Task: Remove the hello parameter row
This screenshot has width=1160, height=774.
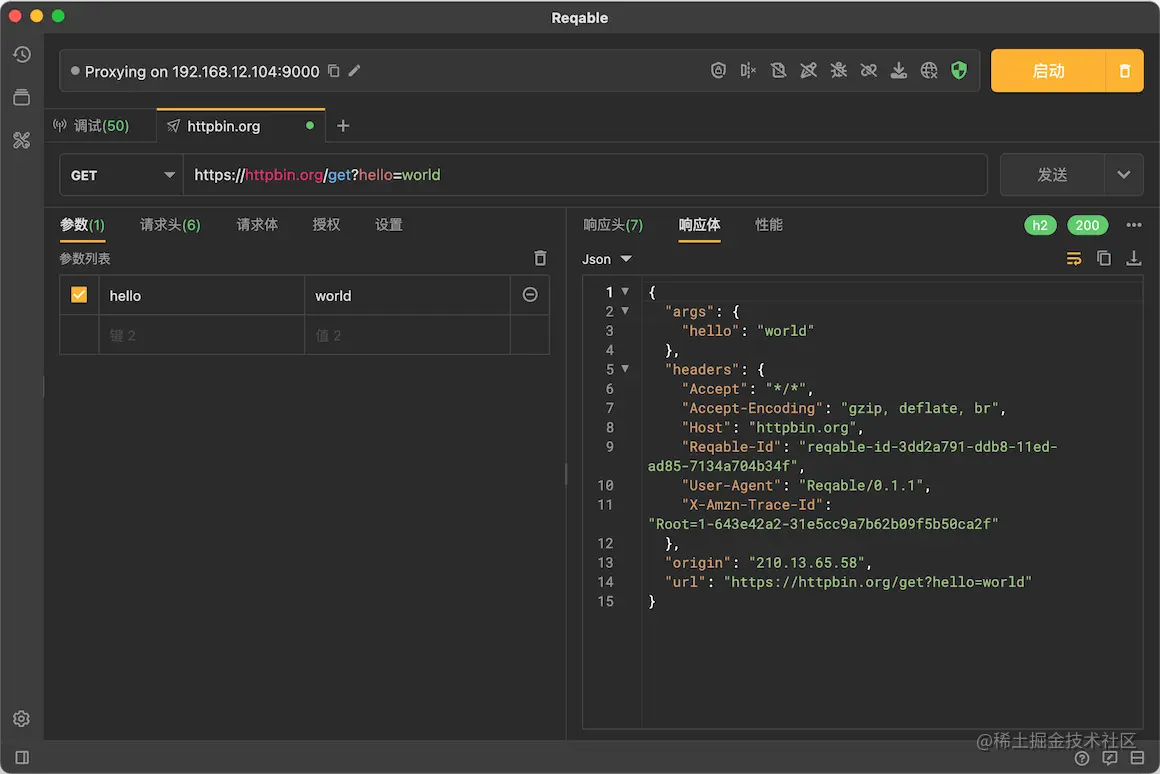Action: tap(530, 295)
